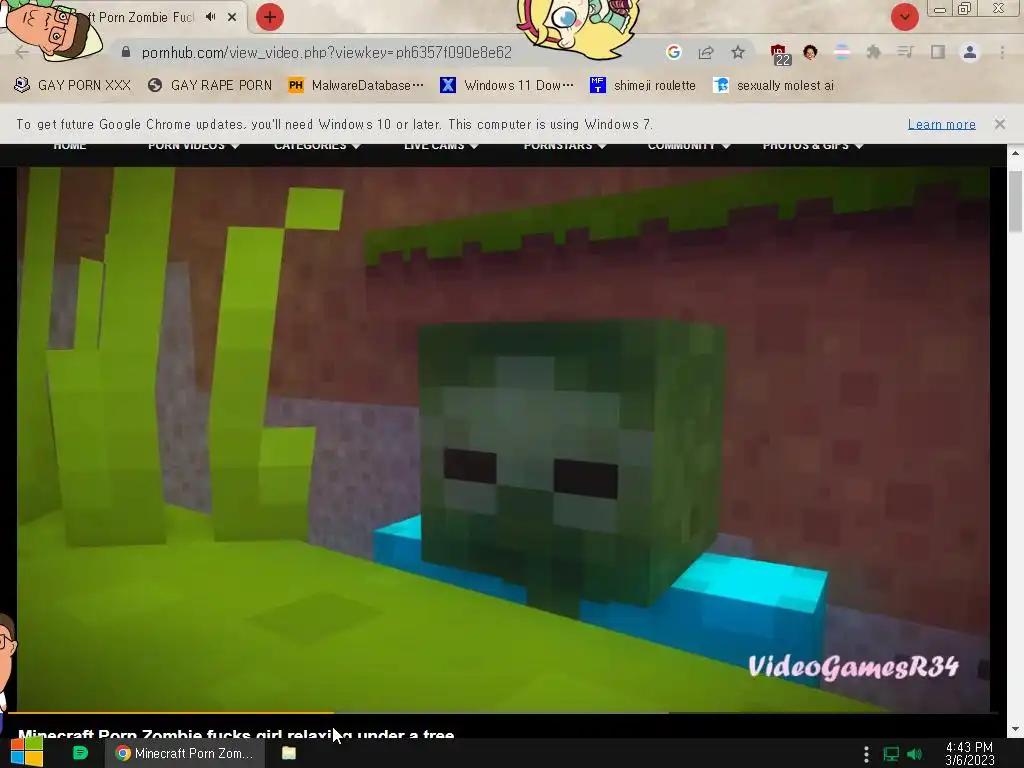
Task: Open the volume tray speaker icon
Action: coord(915,754)
